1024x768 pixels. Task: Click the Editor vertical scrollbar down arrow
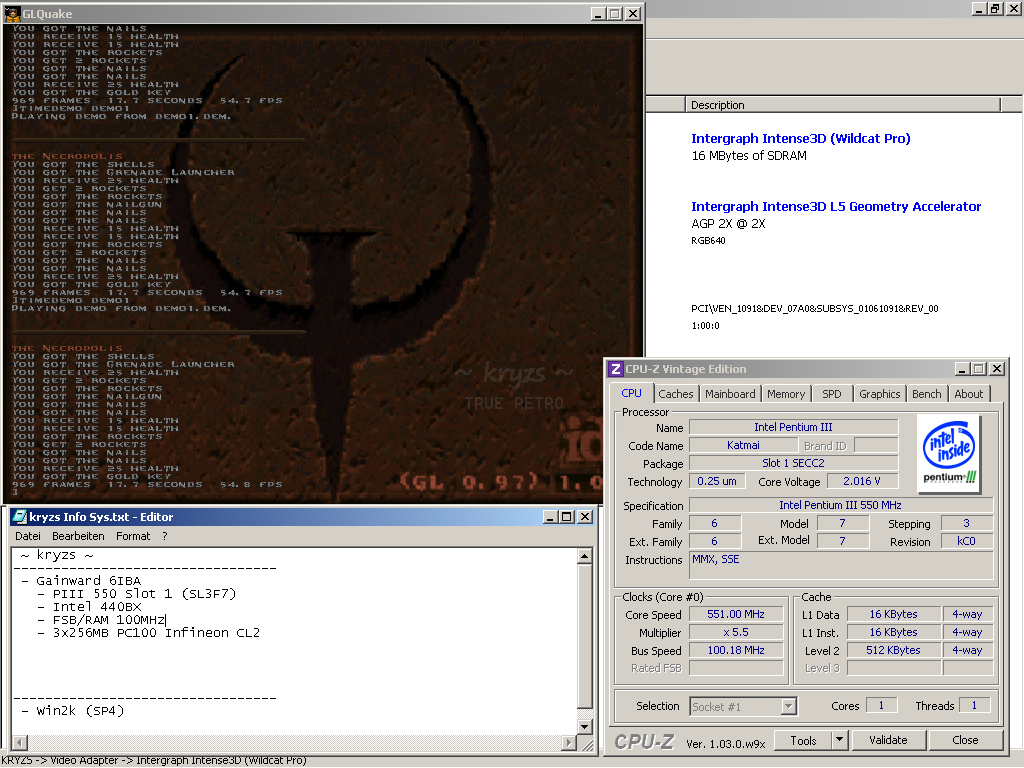click(584, 726)
